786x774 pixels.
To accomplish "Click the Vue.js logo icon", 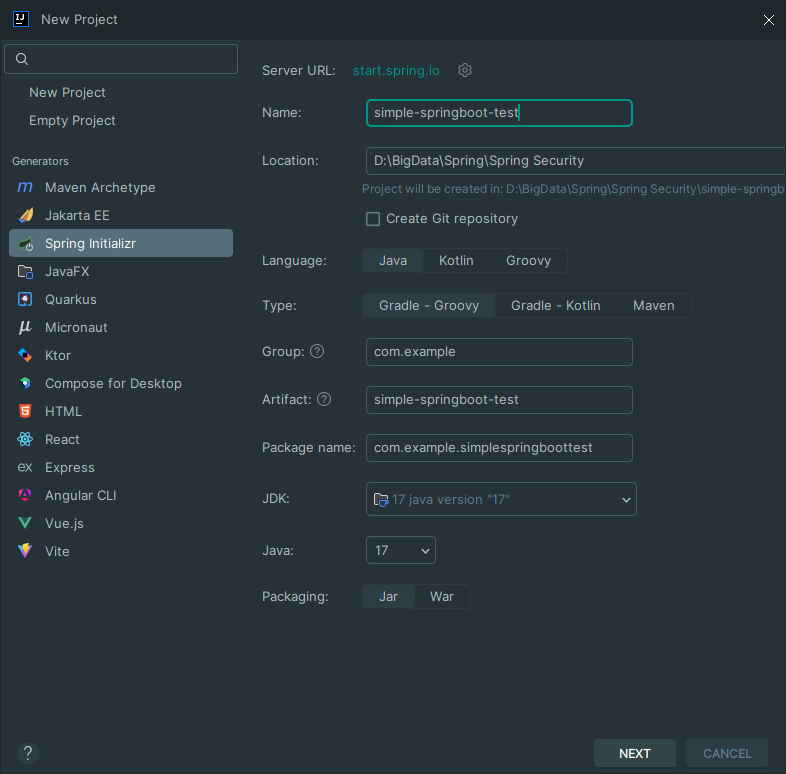I will pos(25,523).
